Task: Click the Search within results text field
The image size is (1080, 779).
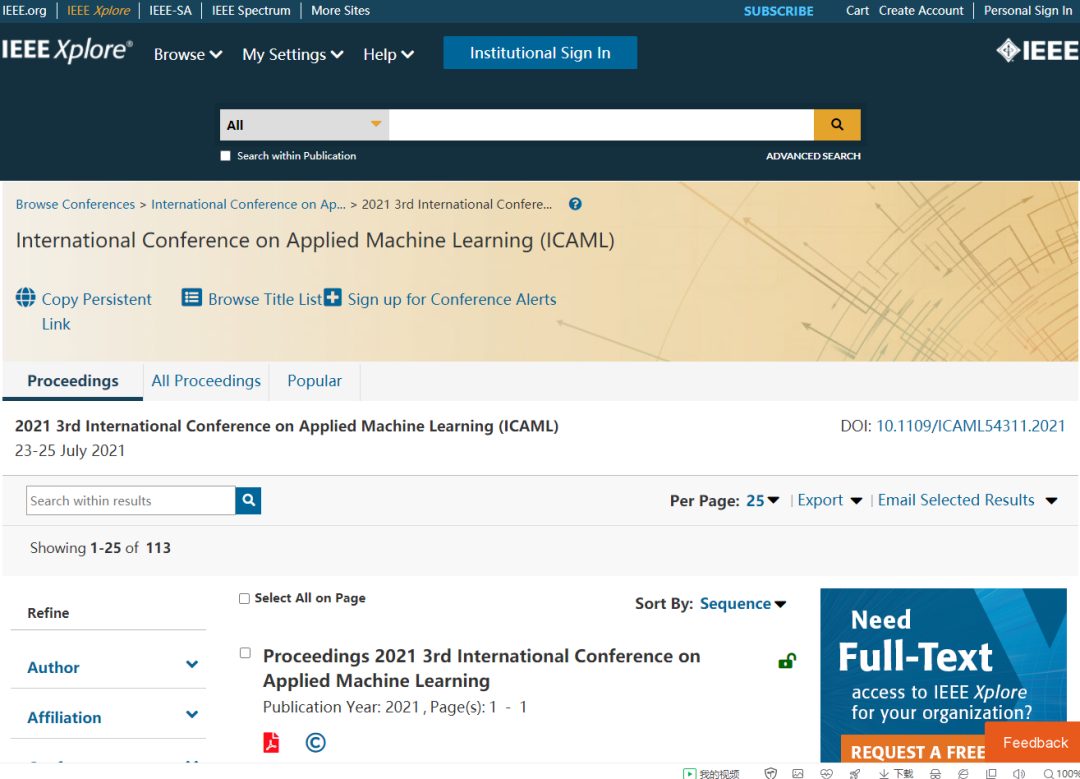Action: tap(131, 501)
